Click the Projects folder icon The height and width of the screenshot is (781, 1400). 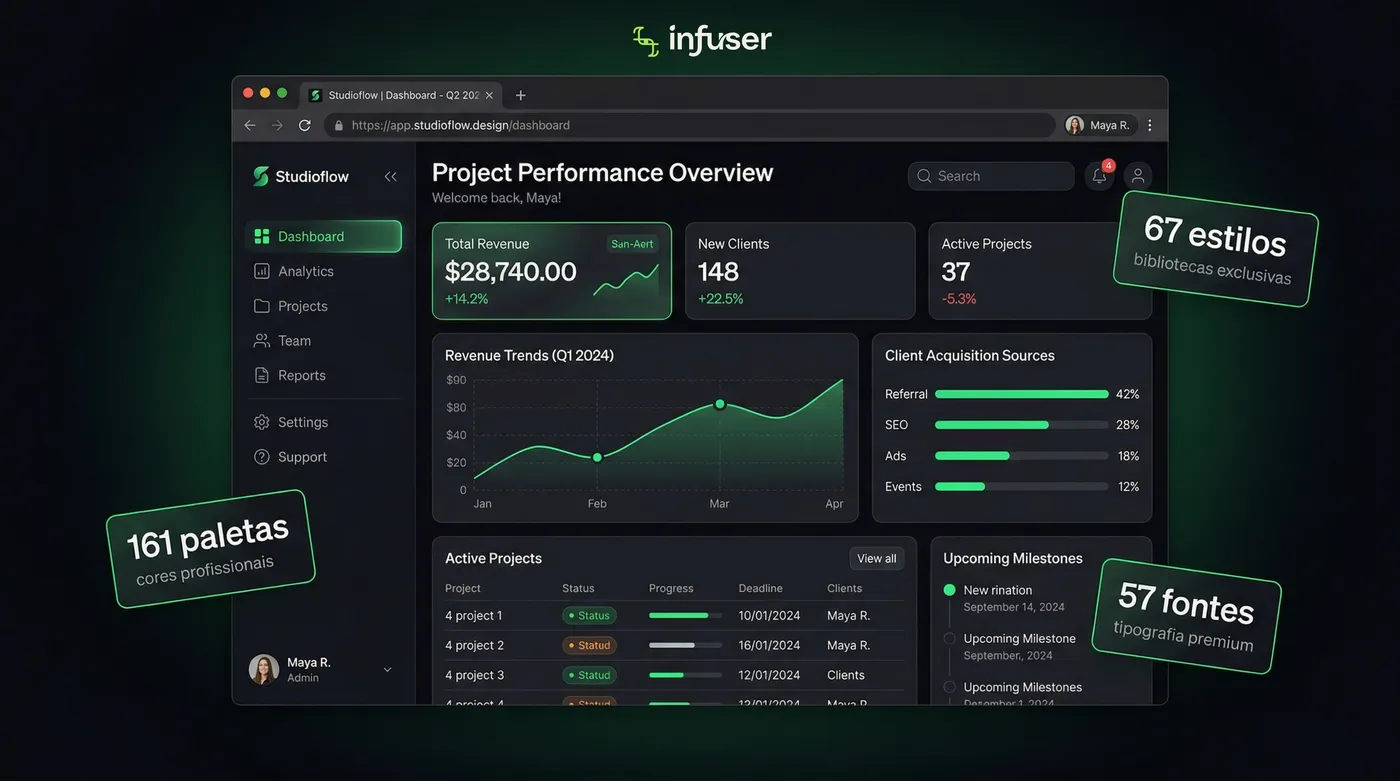(262, 306)
